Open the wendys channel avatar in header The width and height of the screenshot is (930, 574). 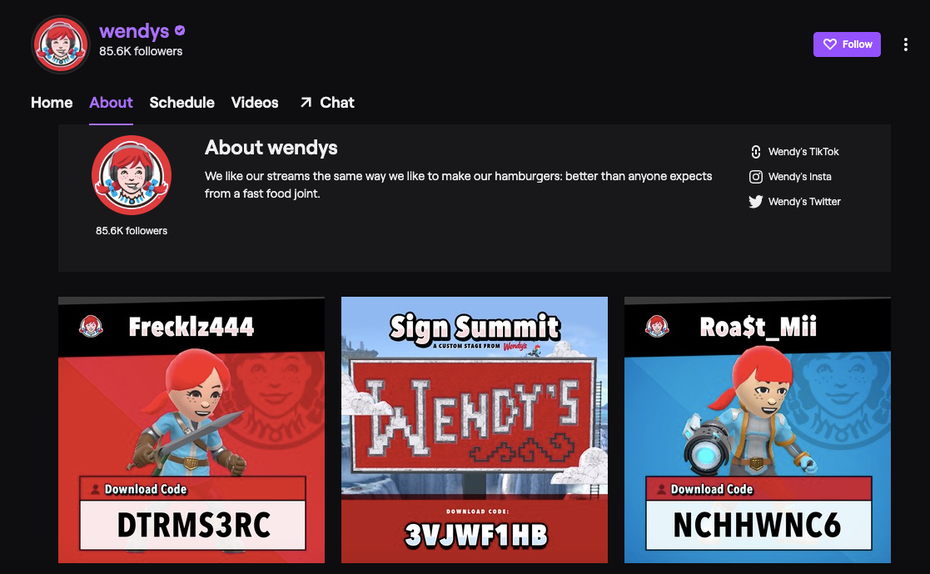(60, 44)
